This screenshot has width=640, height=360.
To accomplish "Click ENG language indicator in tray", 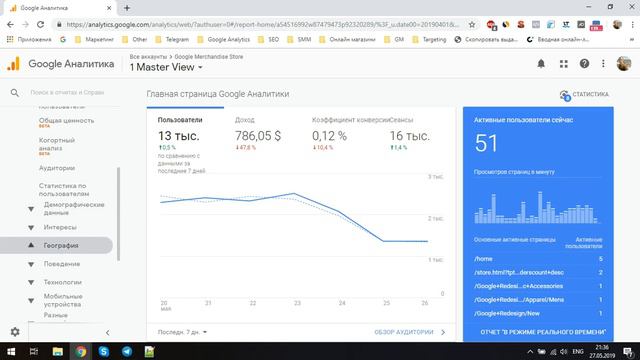I will click(578, 351).
